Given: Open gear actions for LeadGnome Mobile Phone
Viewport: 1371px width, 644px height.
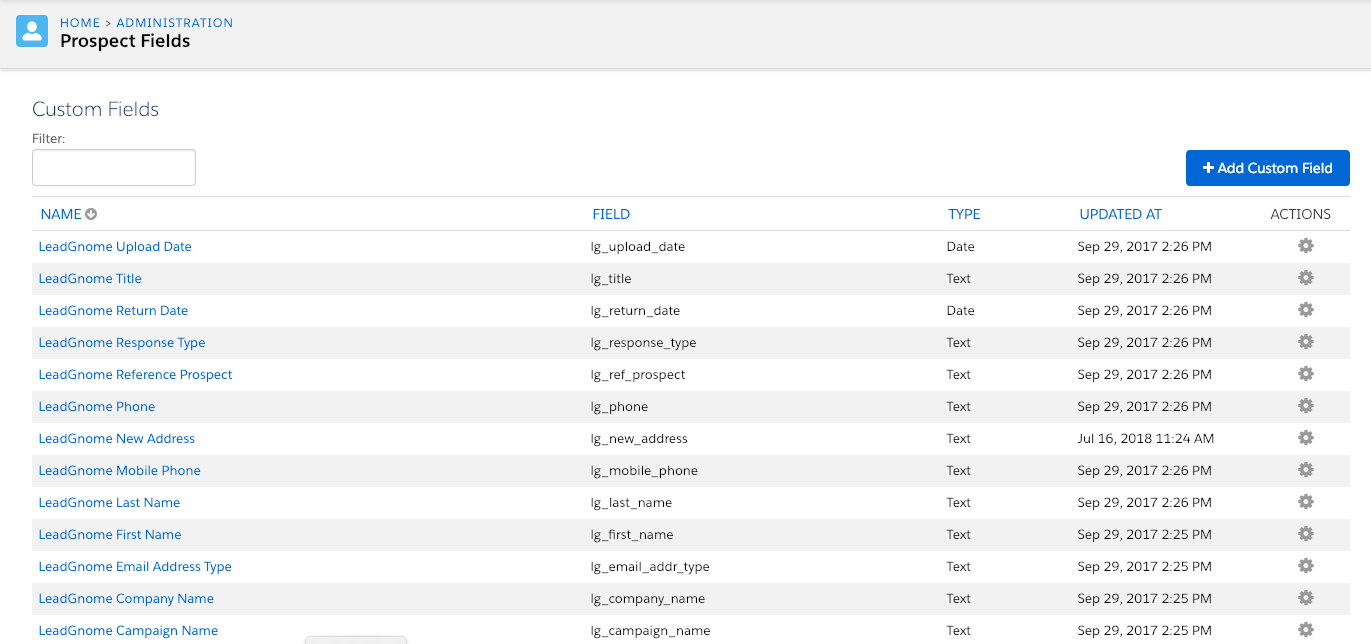Looking at the screenshot, I should coord(1305,470).
